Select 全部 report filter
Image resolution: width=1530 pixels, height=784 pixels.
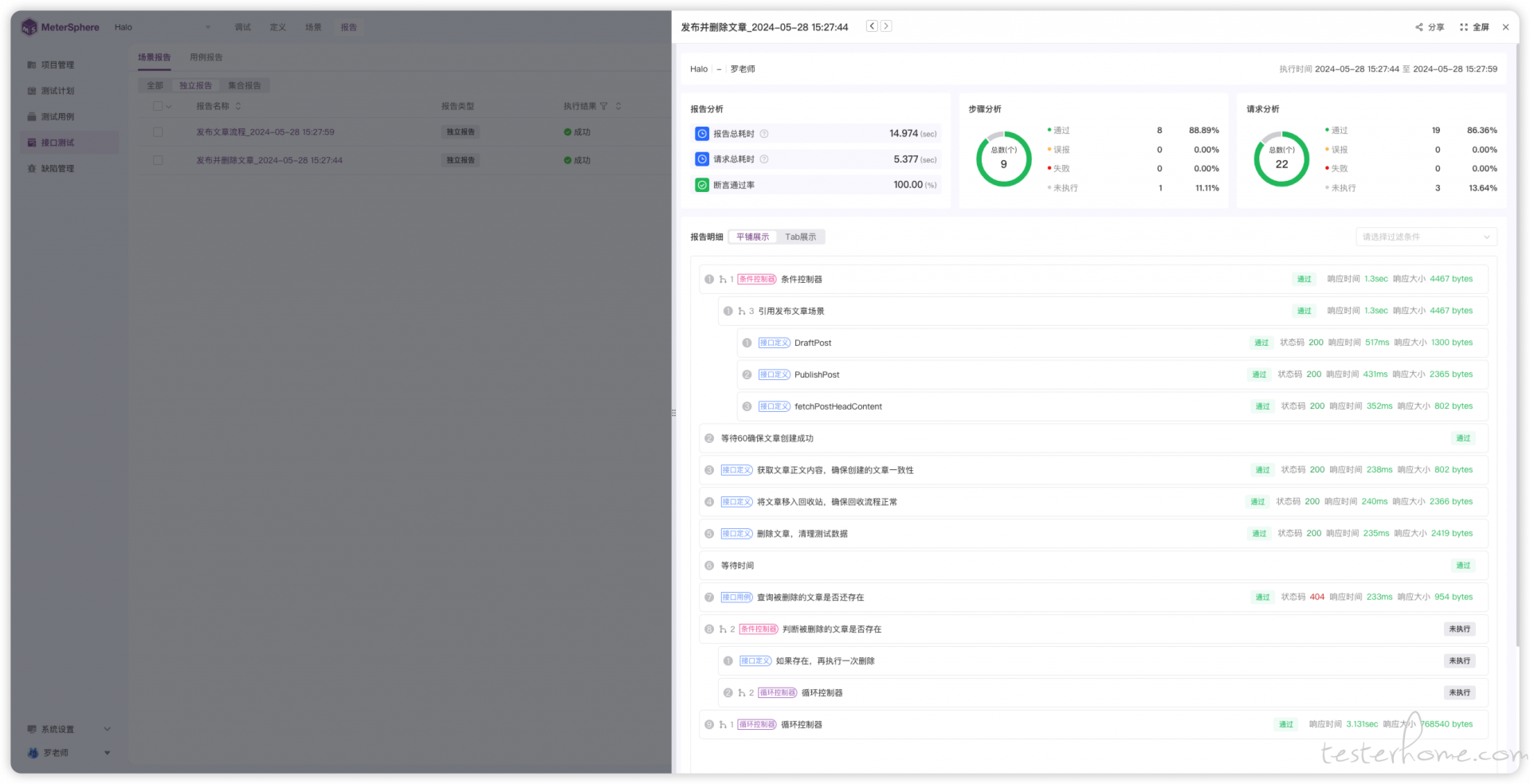click(x=155, y=85)
